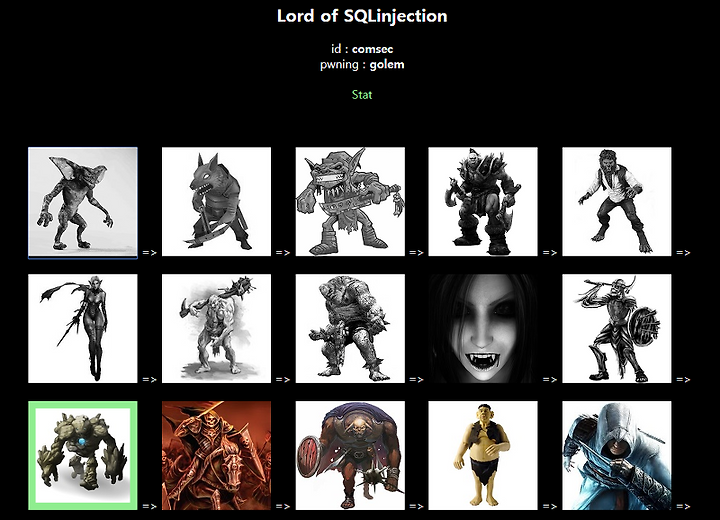Open the green-bordered golem challenge
Screen dimensions: 720x520
pos(83,455)
